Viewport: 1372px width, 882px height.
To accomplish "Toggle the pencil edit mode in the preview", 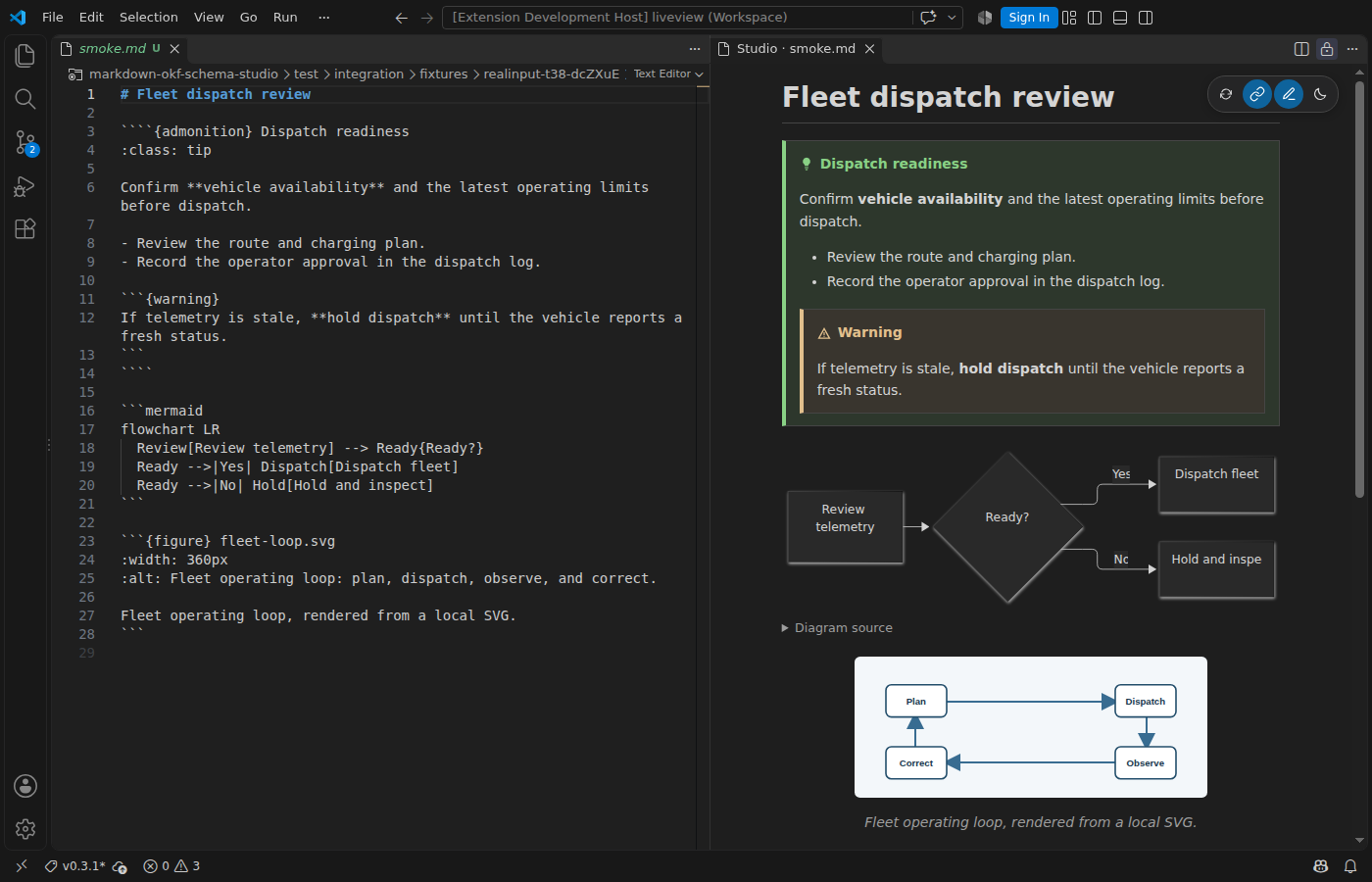I will 1289,94.
